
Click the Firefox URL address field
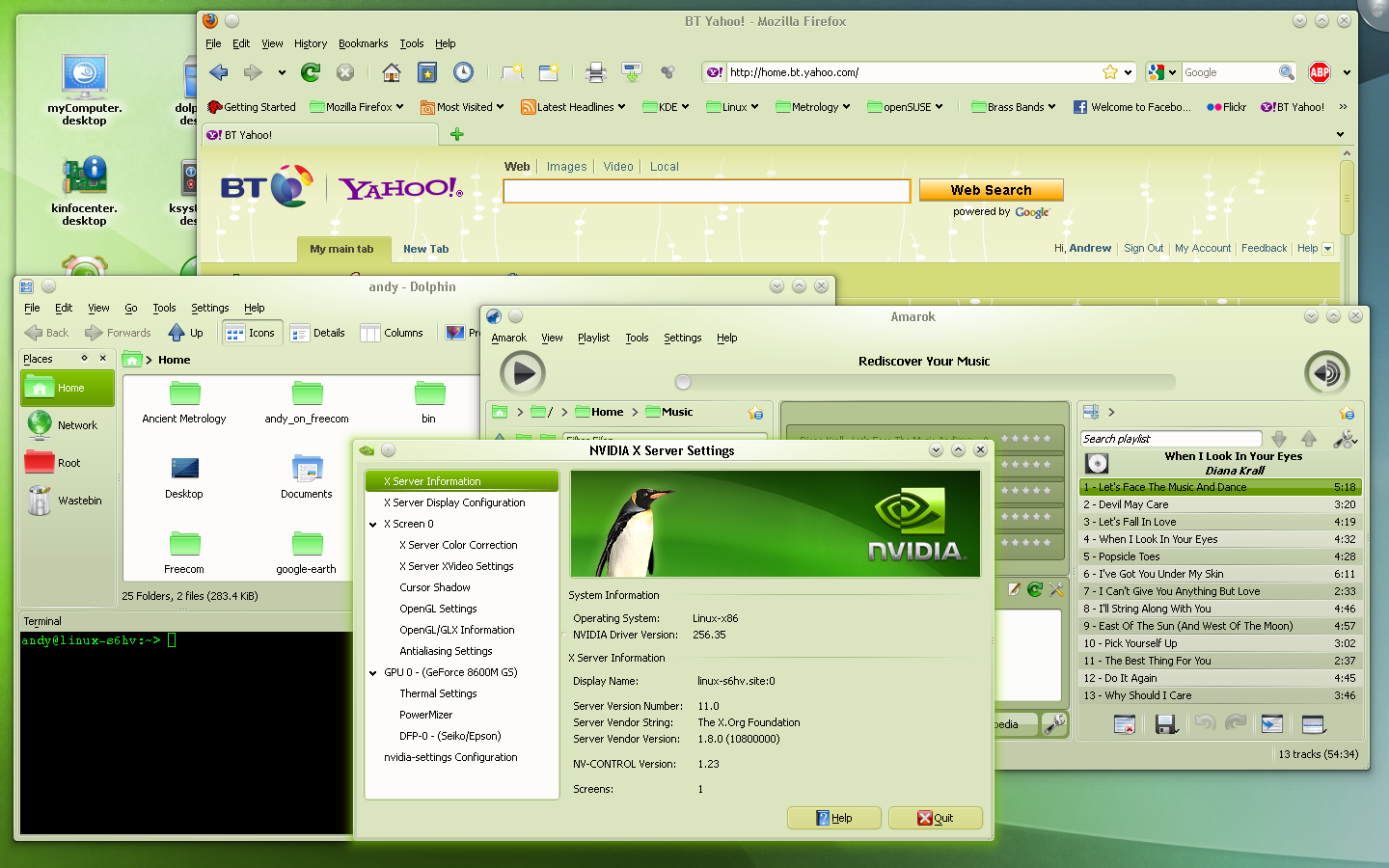pos(912,72)
